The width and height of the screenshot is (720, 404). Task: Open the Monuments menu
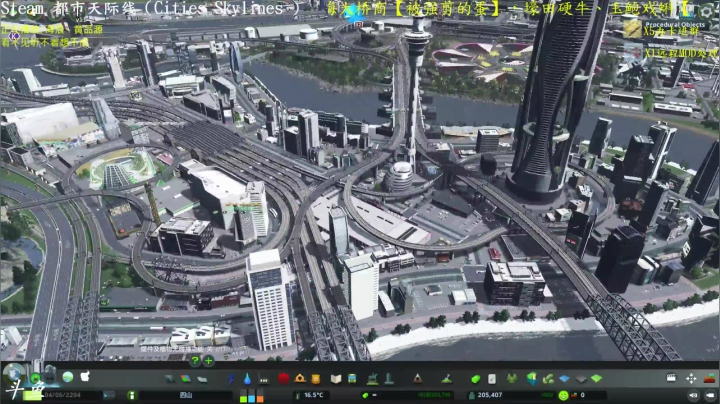click(417, 379)
